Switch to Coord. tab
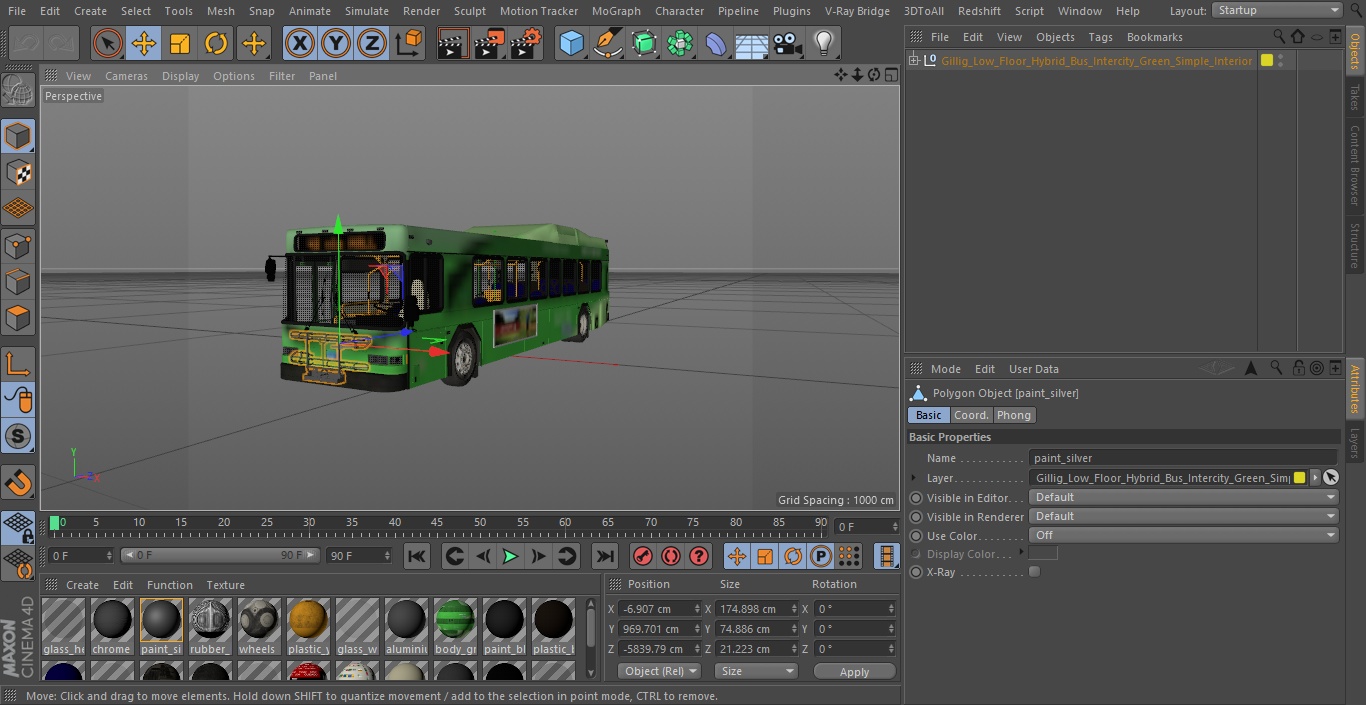 pyautogui.click(x=971, y=415)
